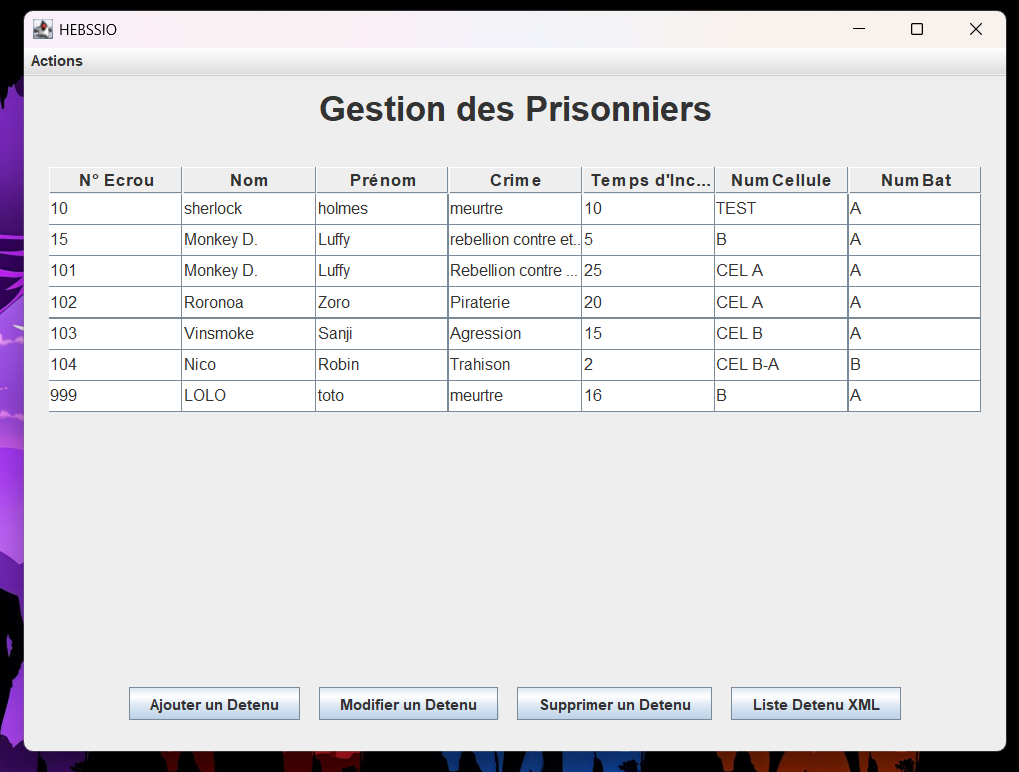This screenshot has height=772, width=1019.
Task: Click the Ajouter un Detenu button
Action: tap(214, 704)
